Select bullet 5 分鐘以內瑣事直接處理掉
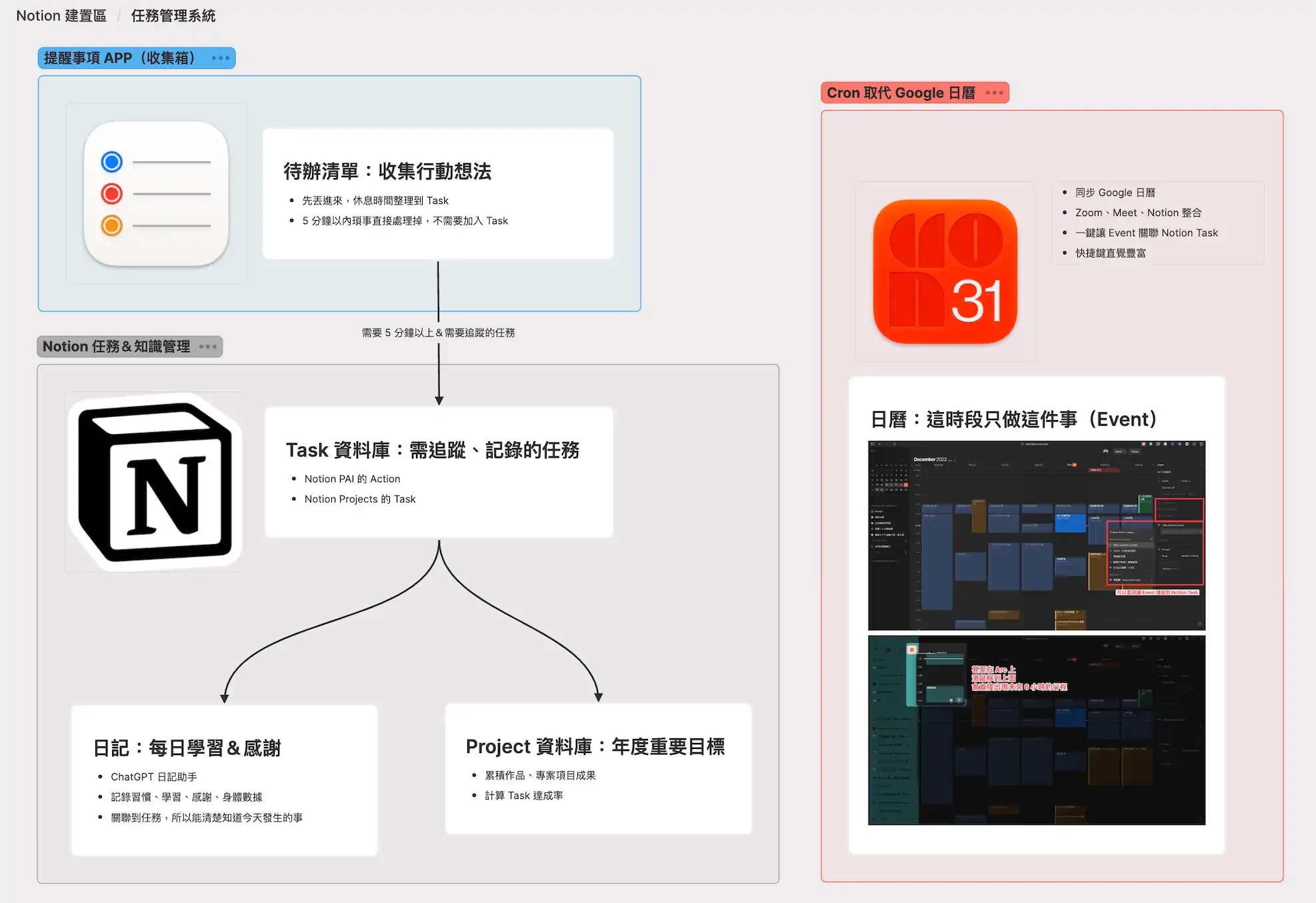 405,221
